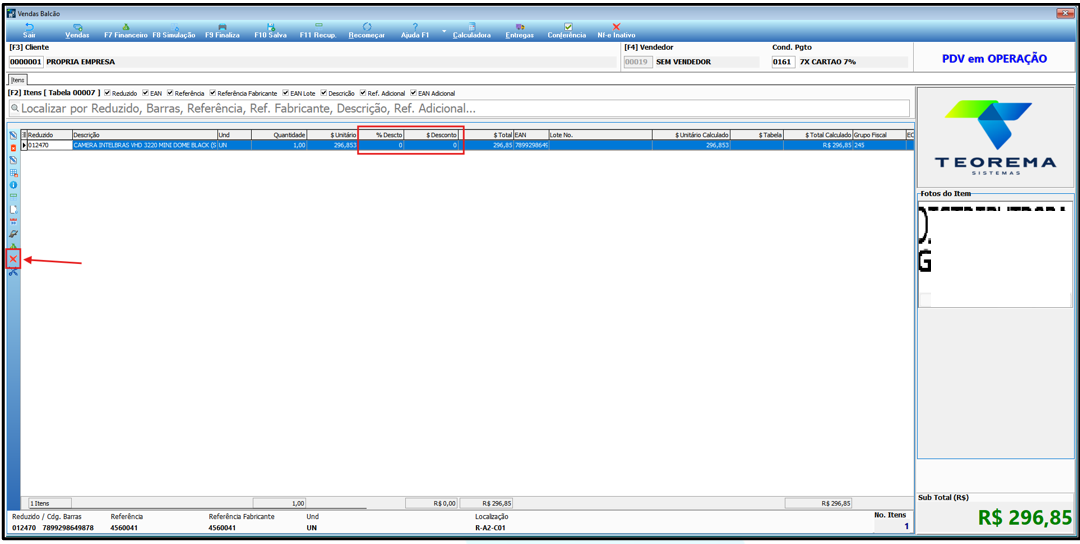The width and height of the screenshot is (1080, 544).
Task: Save the sale using F10 Salva
Action: click(271, 30)
